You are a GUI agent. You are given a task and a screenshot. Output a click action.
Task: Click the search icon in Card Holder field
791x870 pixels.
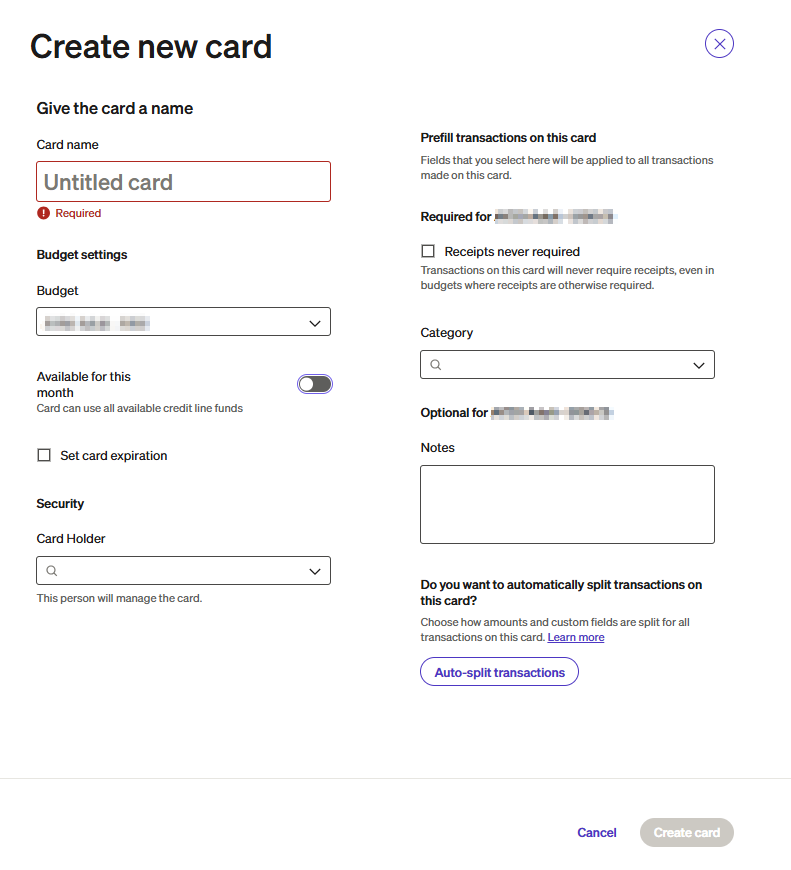(x=52, y=571)
